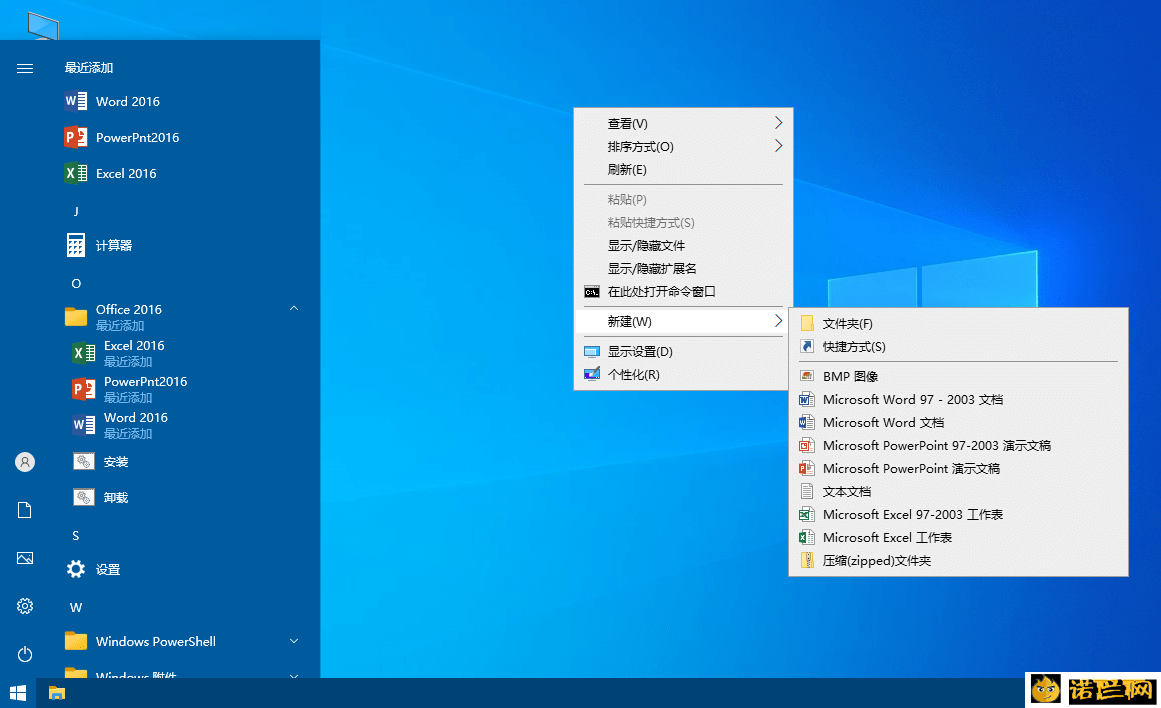The height and width of the screenshot is (708, 1161).
Task: Choose 在此处打开命令窗口
Action: (x=683, y=291)
